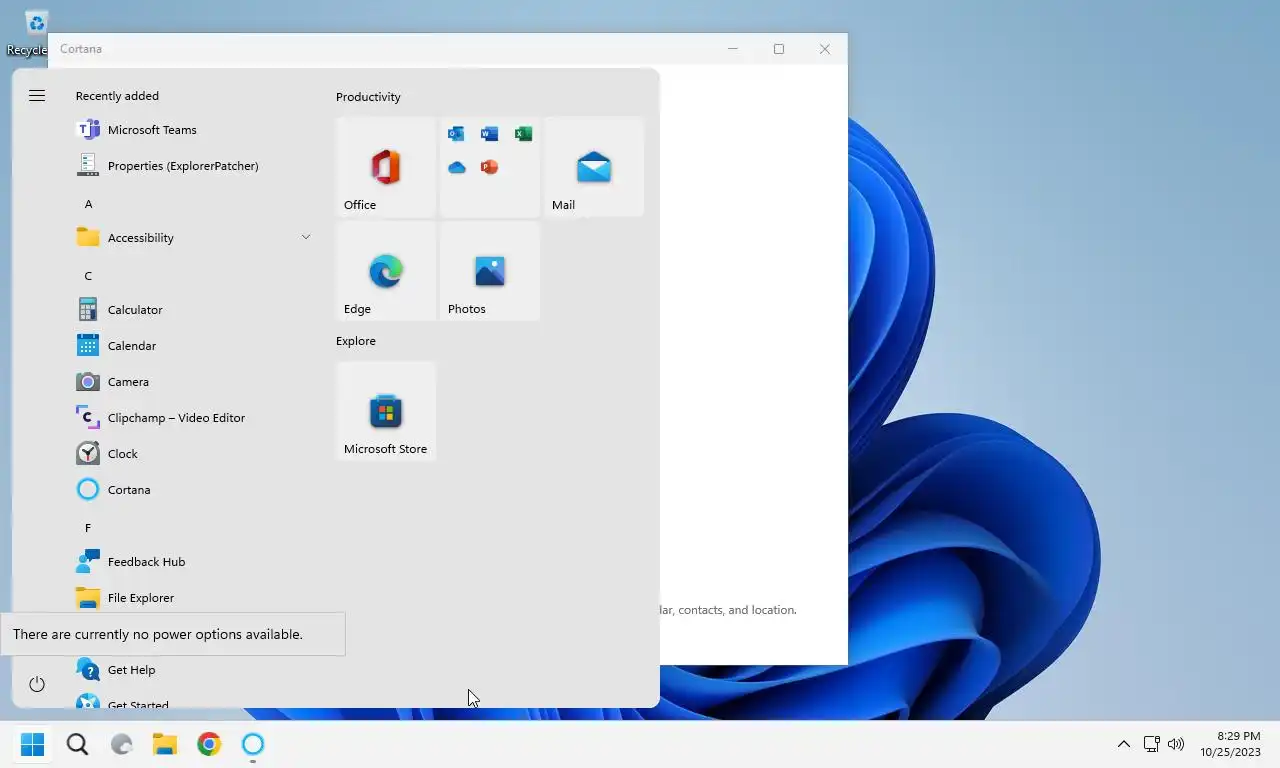Switch to Cortana on the taskbar
This screenshot has width=1280, height=768.
[253, 744]
